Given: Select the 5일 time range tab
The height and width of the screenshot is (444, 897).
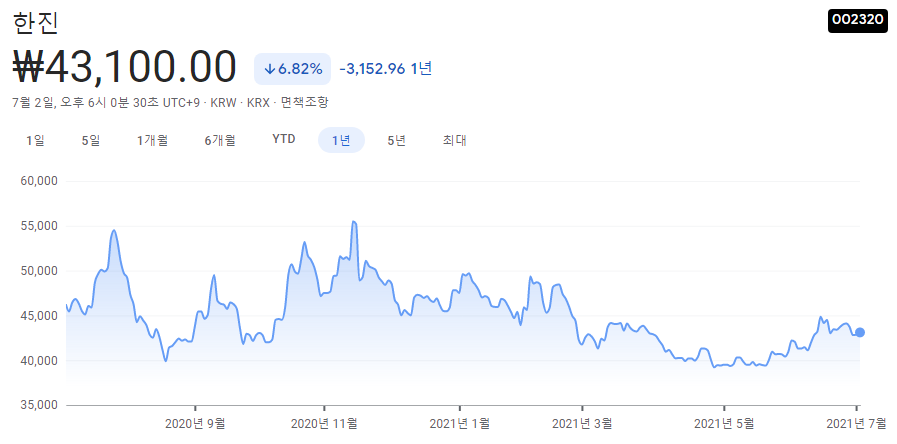Looking at the screenshot, I should click(91, 140).
